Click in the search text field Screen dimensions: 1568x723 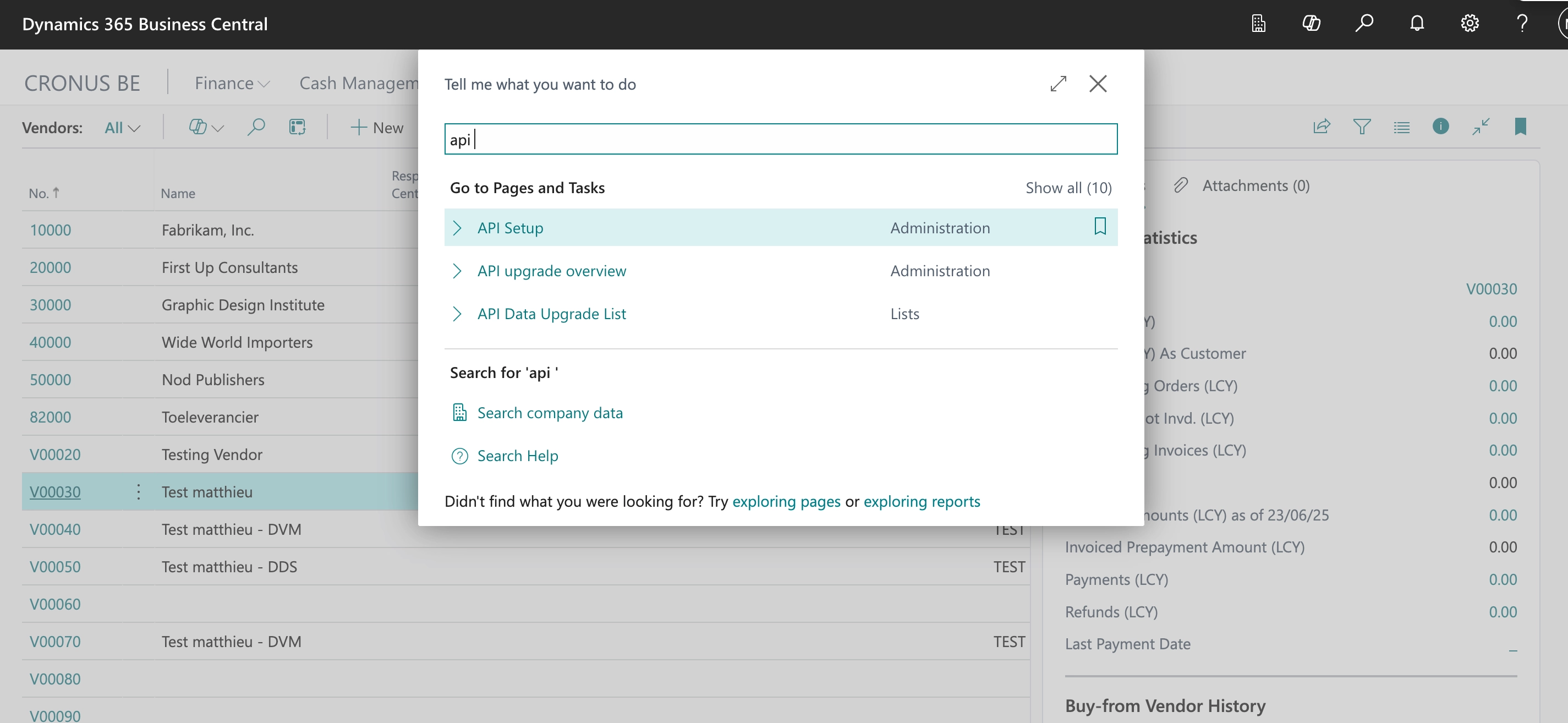[x=780, y=139]
